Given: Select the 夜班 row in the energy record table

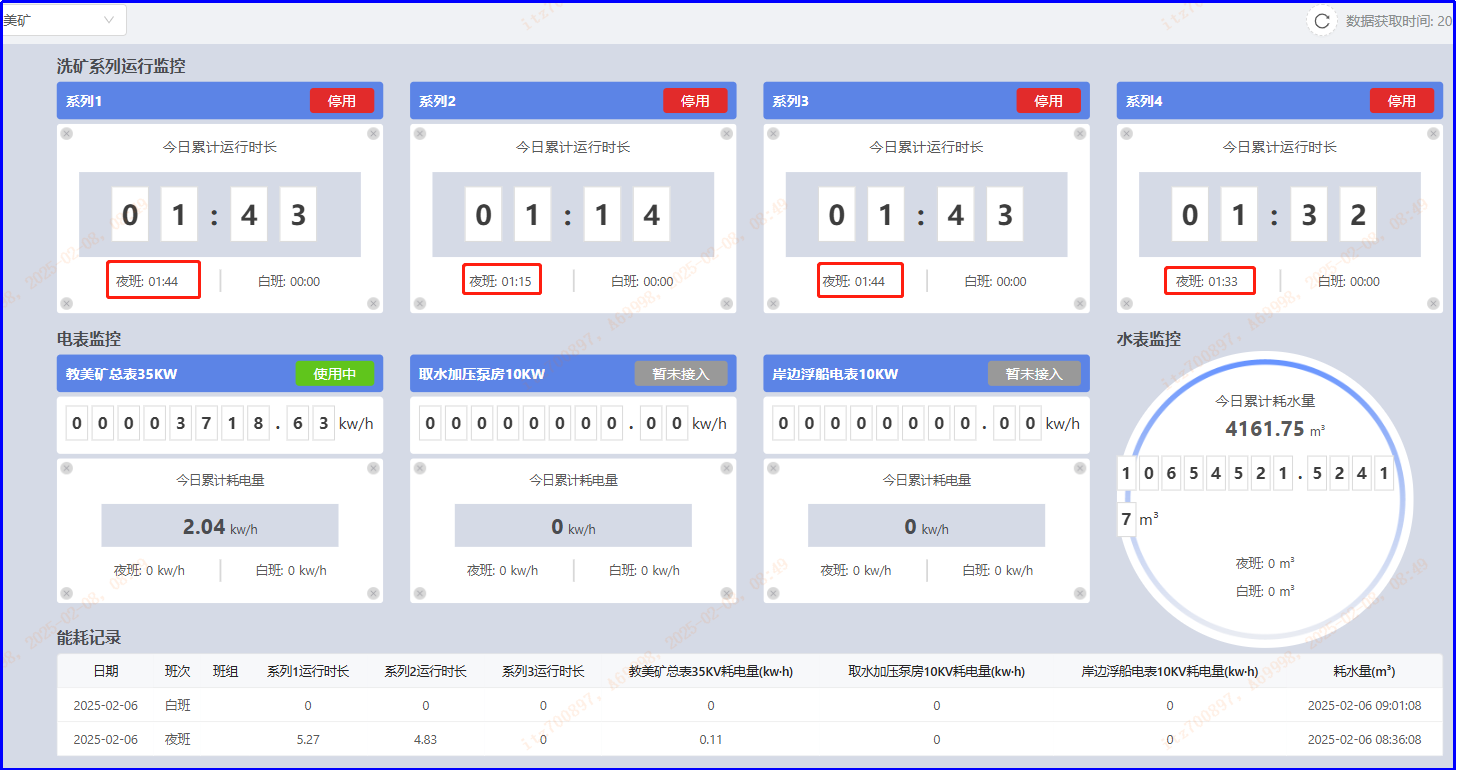Looking at the screenshot, I should [177, 739].
